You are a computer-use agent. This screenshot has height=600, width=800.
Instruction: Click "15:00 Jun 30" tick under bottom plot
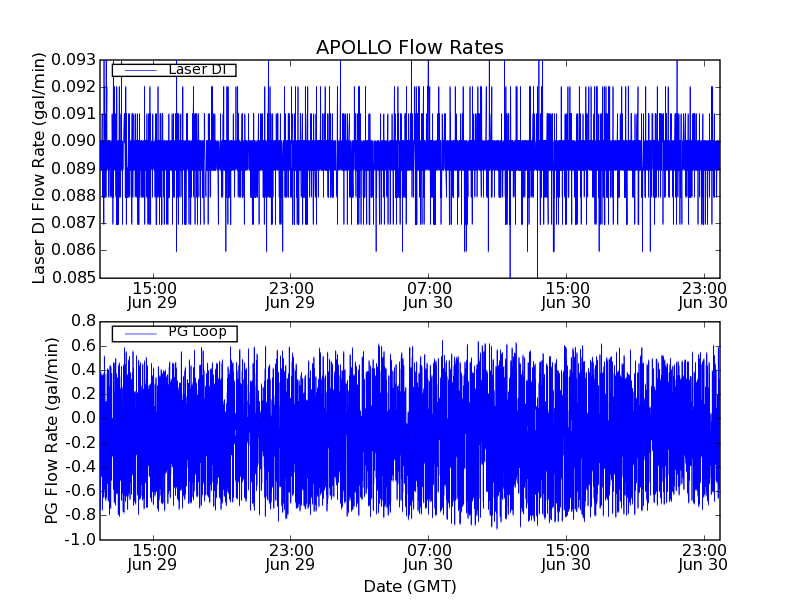566,556
